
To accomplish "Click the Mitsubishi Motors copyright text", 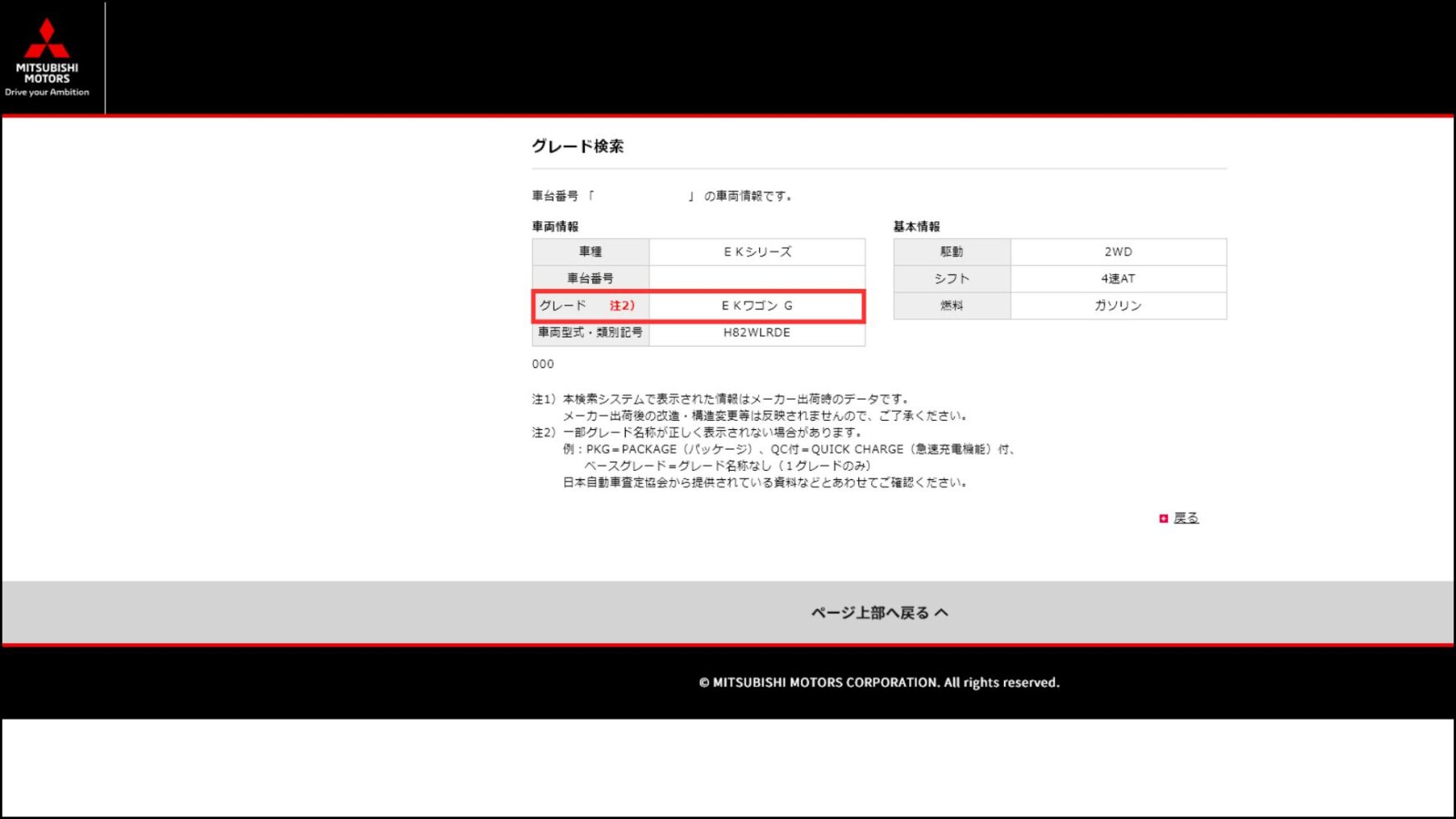I will pos(879,682).
